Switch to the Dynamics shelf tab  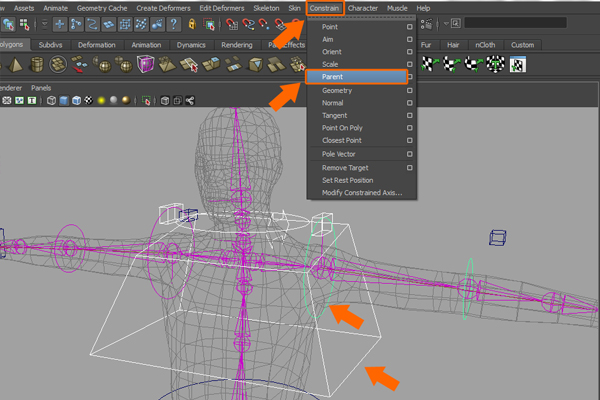click(x=191, y=45)
